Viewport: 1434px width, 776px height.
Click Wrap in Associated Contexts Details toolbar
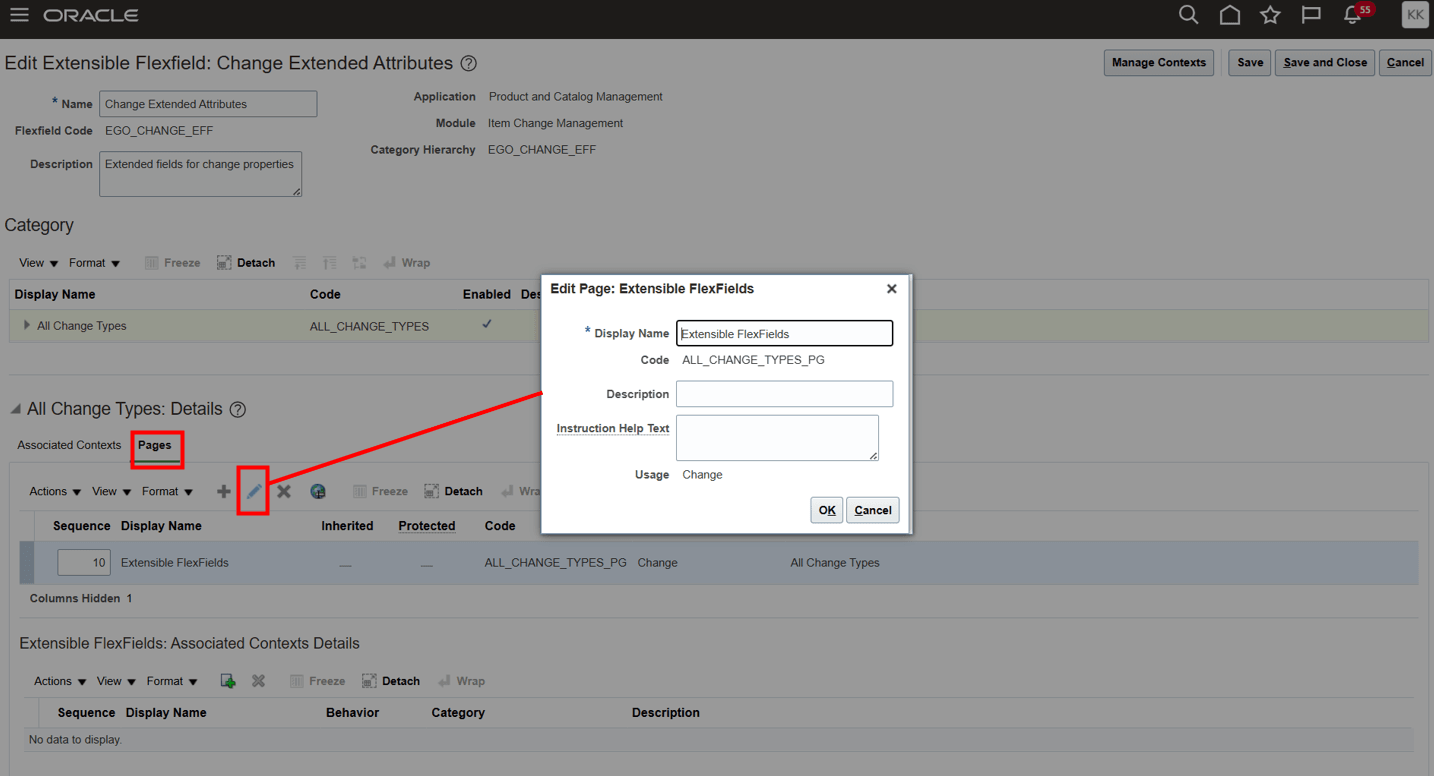[461, 681]
